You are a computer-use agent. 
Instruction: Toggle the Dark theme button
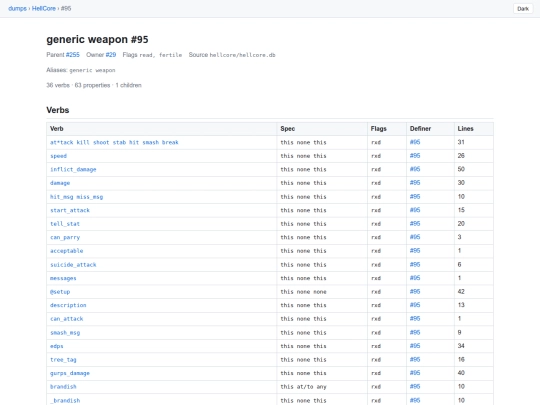click(522, 9)
